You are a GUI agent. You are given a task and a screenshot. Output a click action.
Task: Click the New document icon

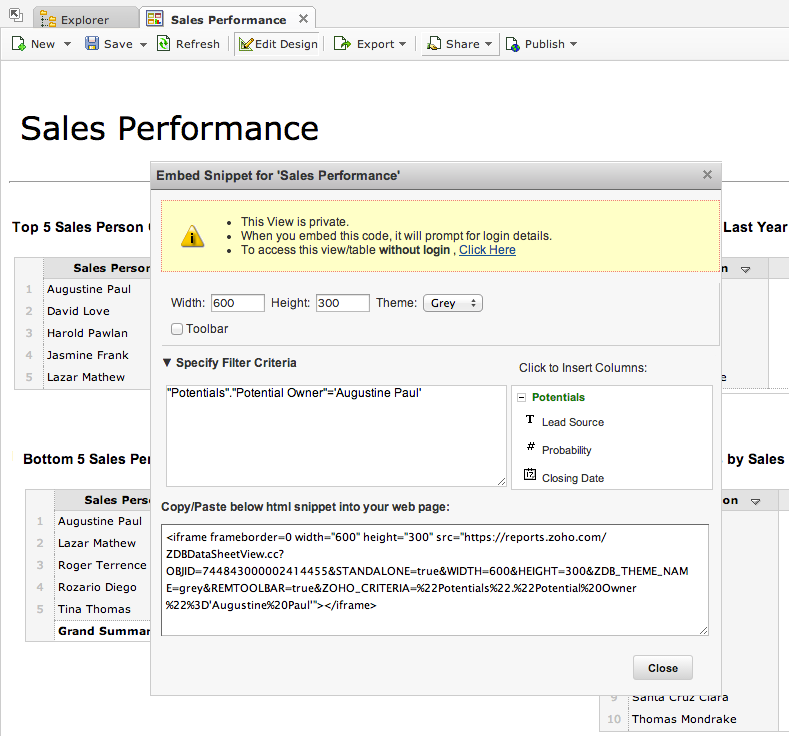[x=18, y=44]
